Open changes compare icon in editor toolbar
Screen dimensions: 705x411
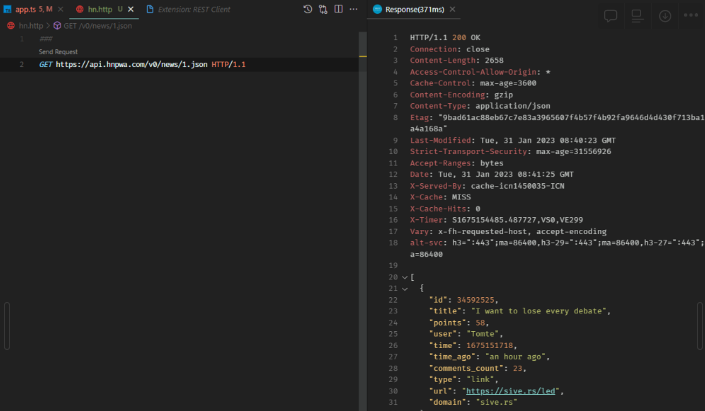323,9
